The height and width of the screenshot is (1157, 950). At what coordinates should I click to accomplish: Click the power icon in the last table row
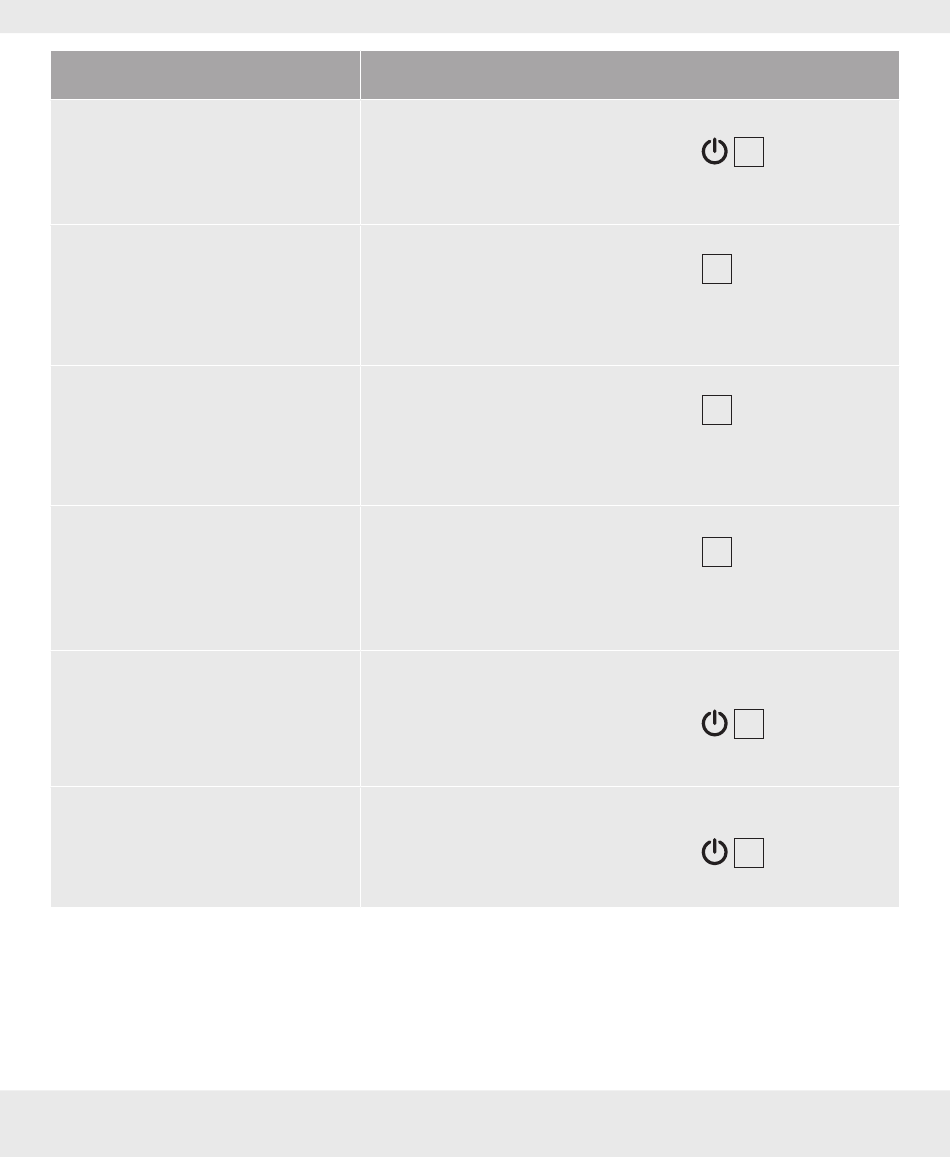(714, 852)
